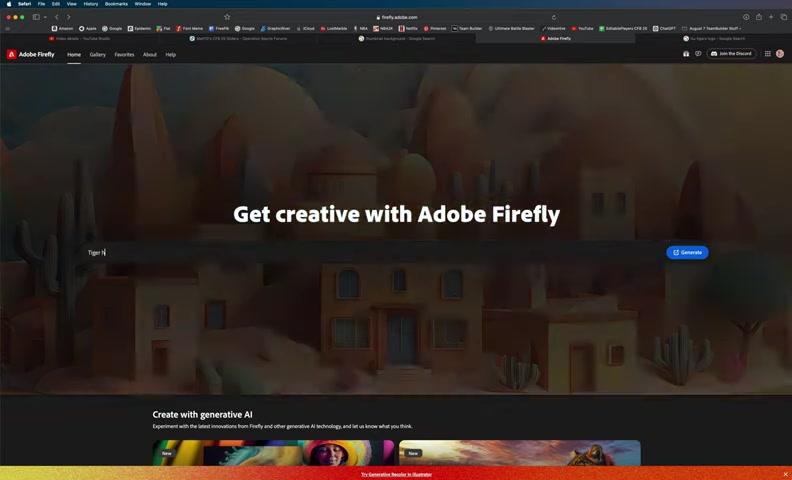The height and width of the screenshot is (480, 792).
Task: Open the Window menu in the menu bar
Action: point(142,4)
